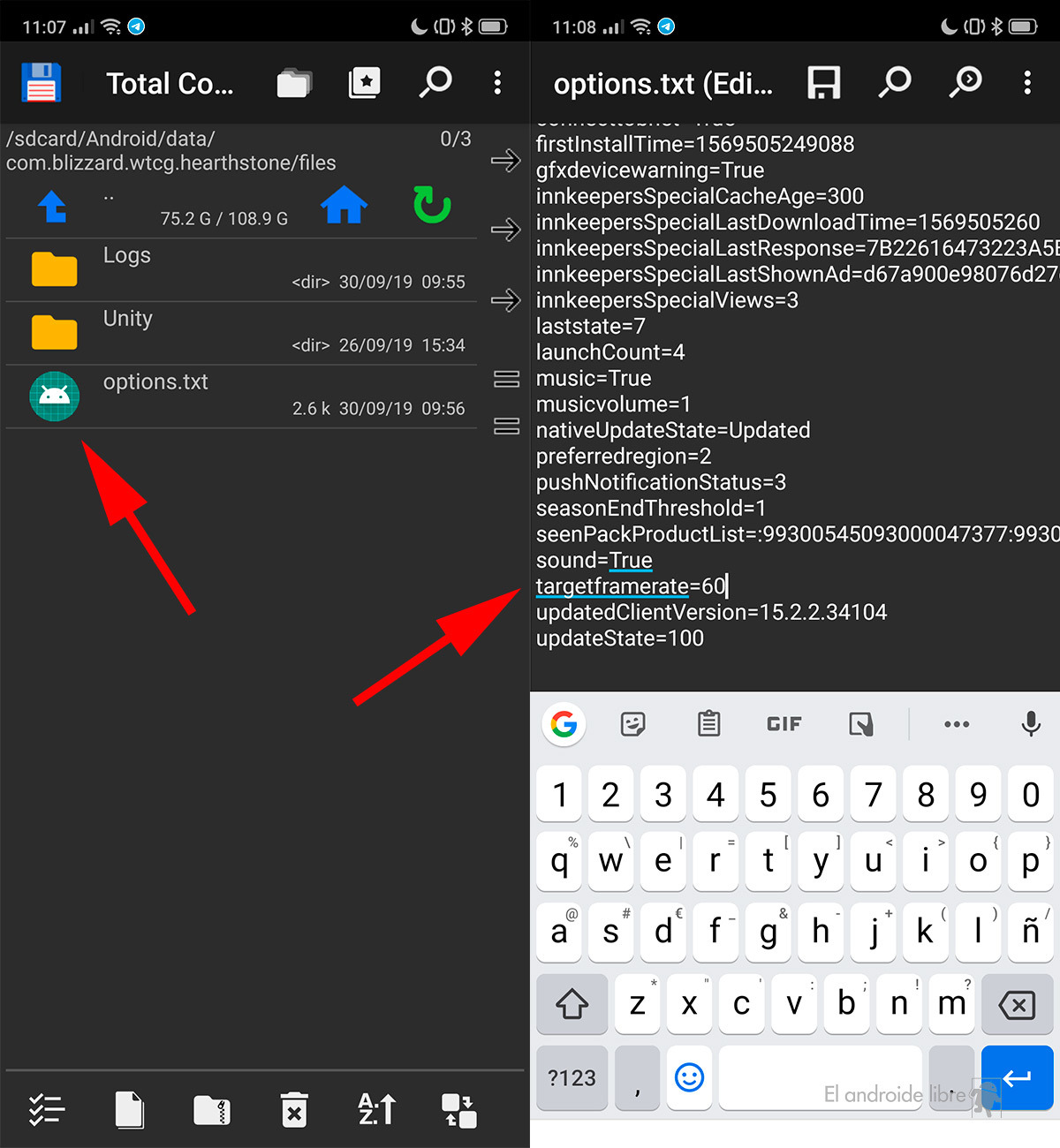1060x1148 pixels.
Task: Tap the microphone voice input icon
Action: tap(1030, 724)
